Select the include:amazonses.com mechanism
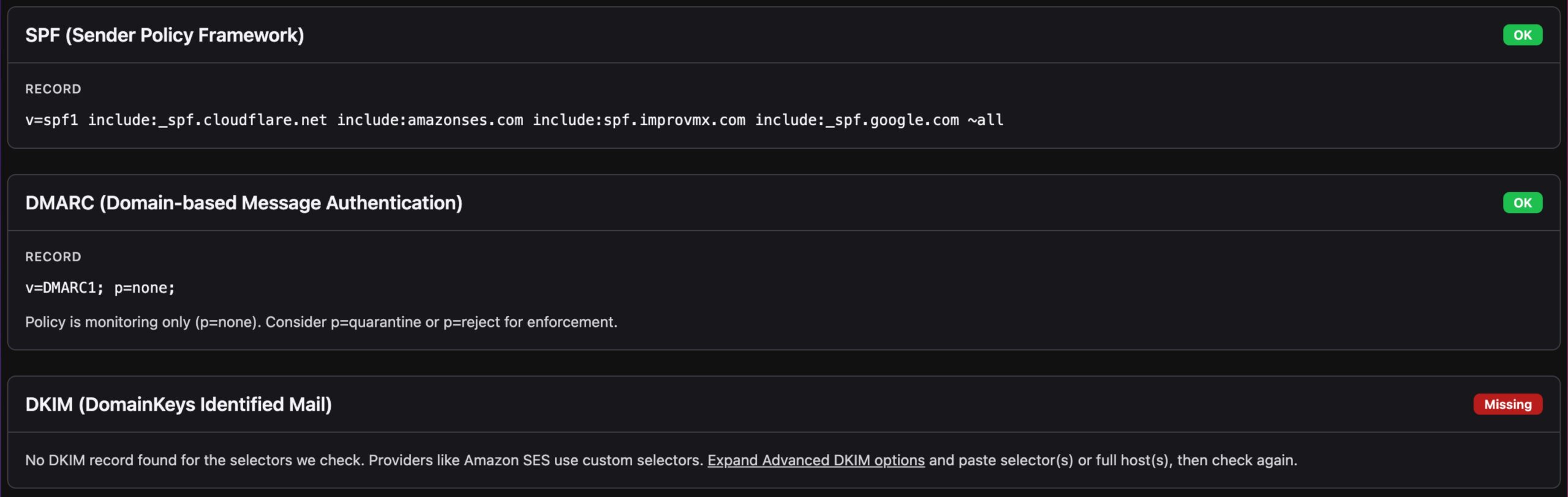The image size is (1568, 497). (429, 120)
